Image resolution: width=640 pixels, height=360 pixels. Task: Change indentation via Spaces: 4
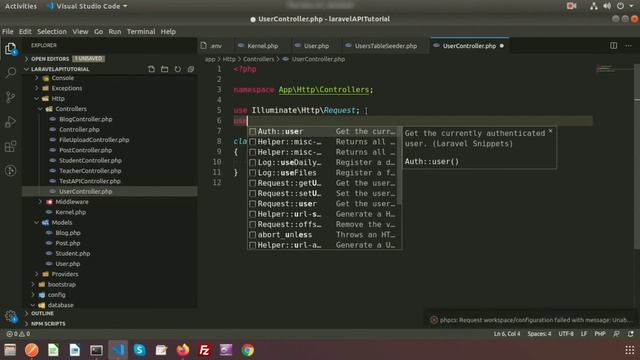[539, 333]
